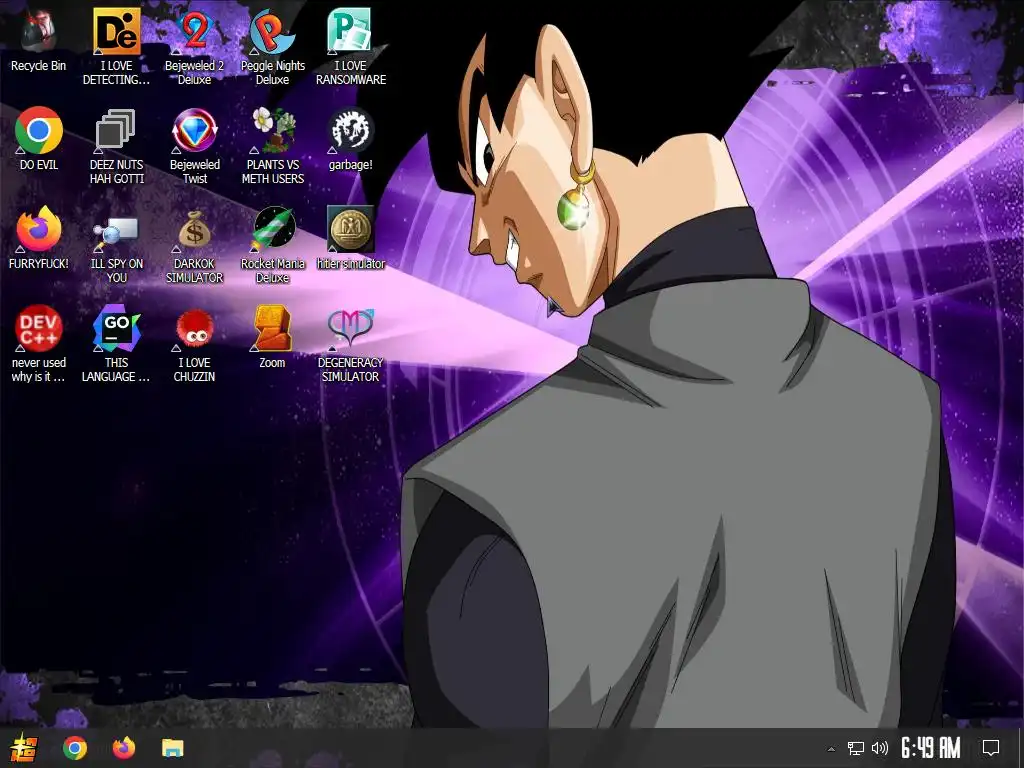Launch Chrome from the taskbar
1024x768 pixels.
(x=74, y=748)
